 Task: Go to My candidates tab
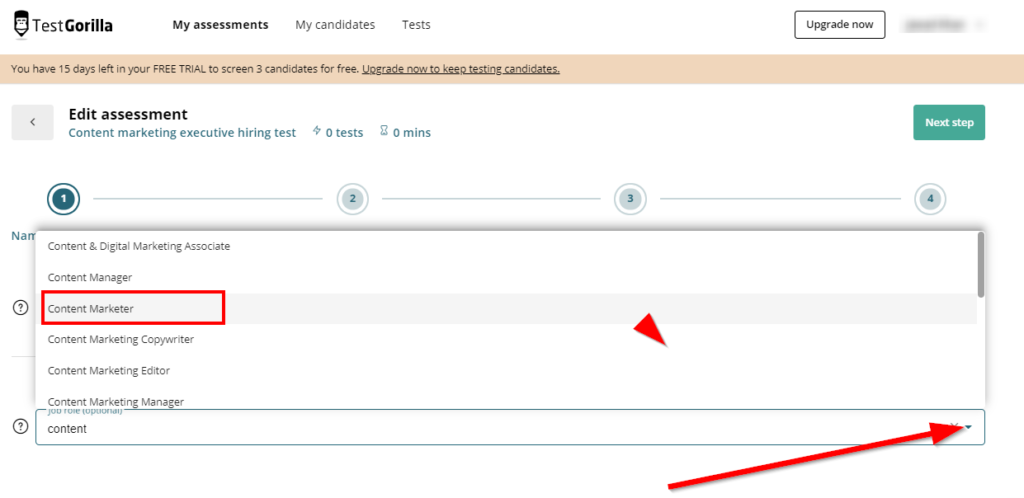point(335,25)
